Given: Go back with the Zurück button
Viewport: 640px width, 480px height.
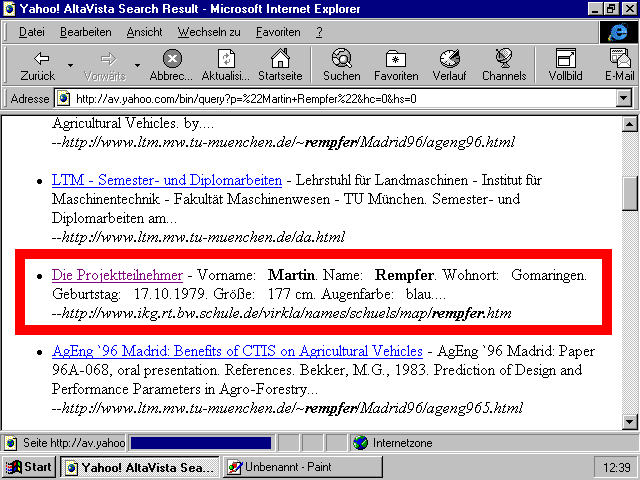Looking at the screenshot, I should point(38,65).
